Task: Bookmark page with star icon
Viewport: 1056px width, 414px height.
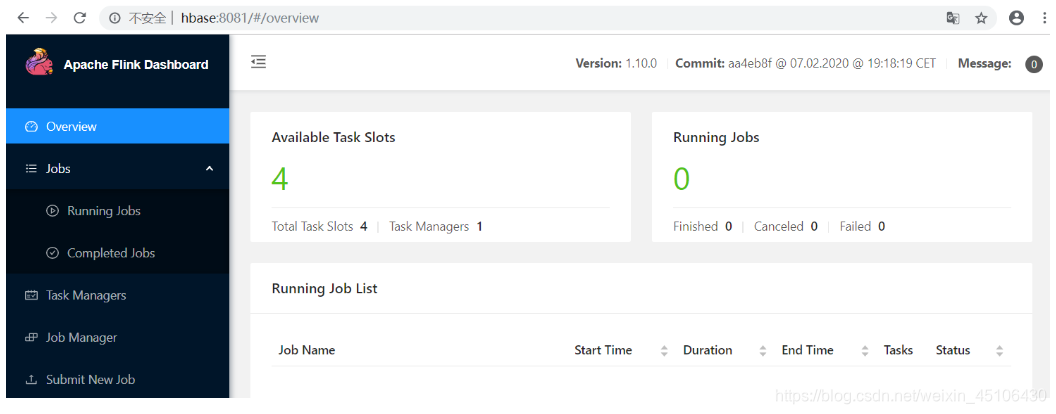Action: pyautogui.click(x=981, y=18)
